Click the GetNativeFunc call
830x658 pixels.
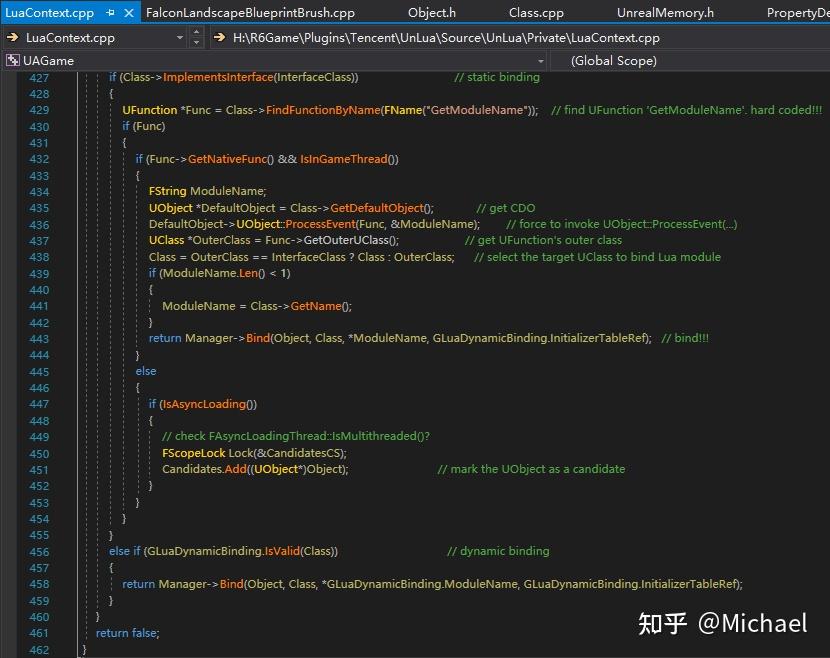coord(228,159)
